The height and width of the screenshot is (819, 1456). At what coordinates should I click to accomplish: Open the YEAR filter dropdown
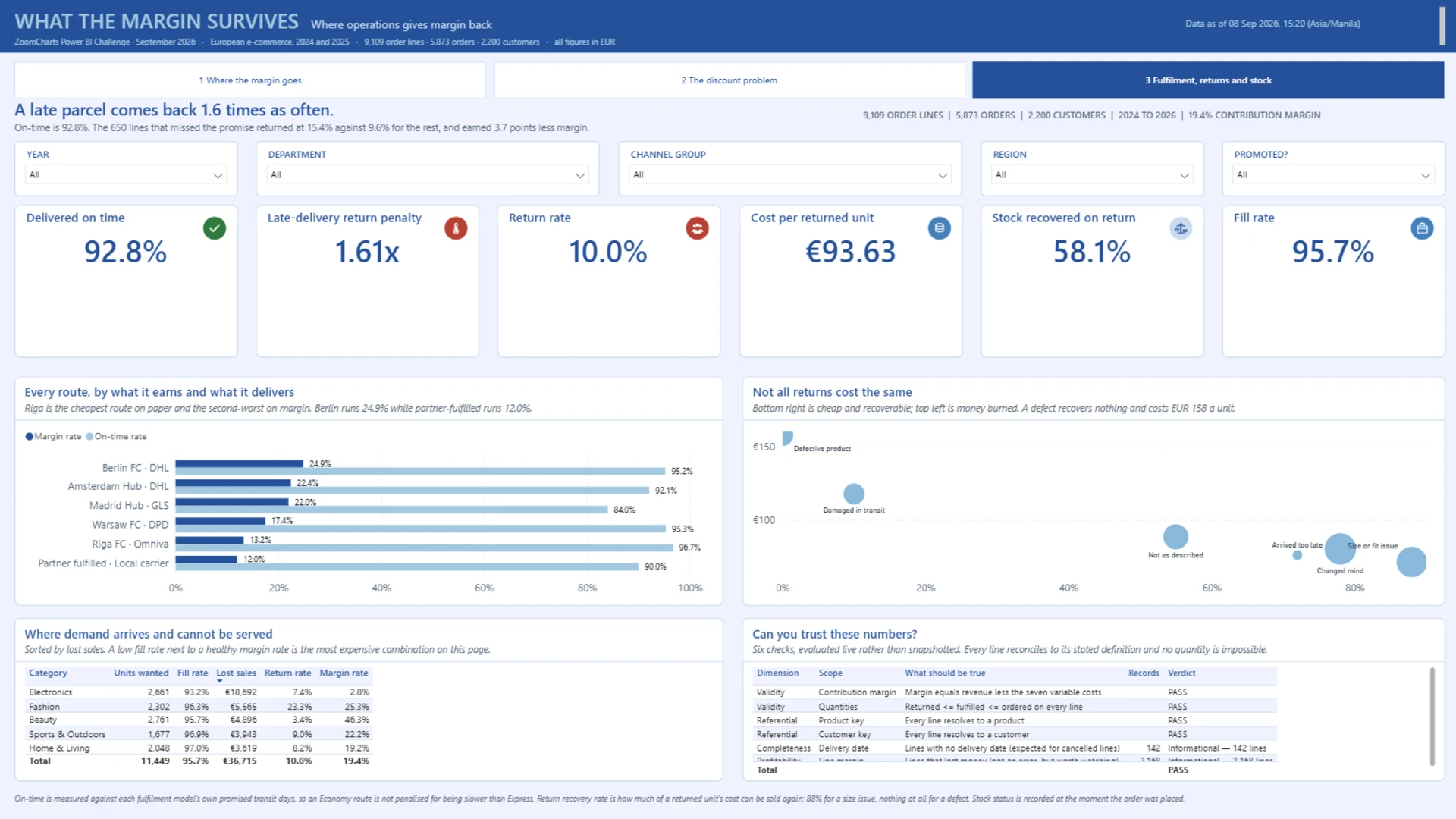click(126, 175)
